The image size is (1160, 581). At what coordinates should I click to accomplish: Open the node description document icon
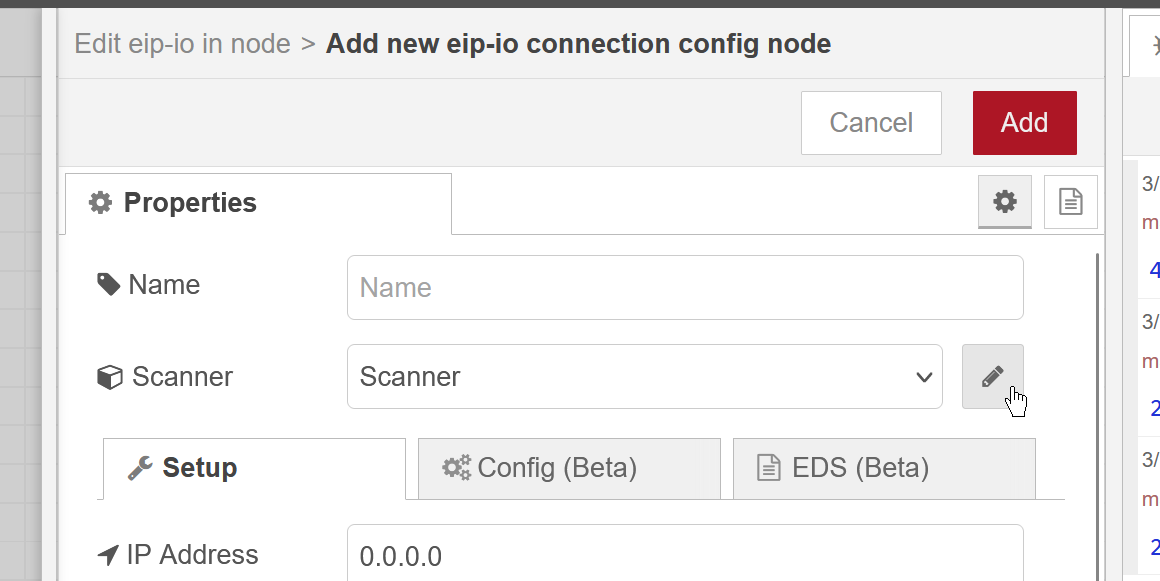point(1070,201)
